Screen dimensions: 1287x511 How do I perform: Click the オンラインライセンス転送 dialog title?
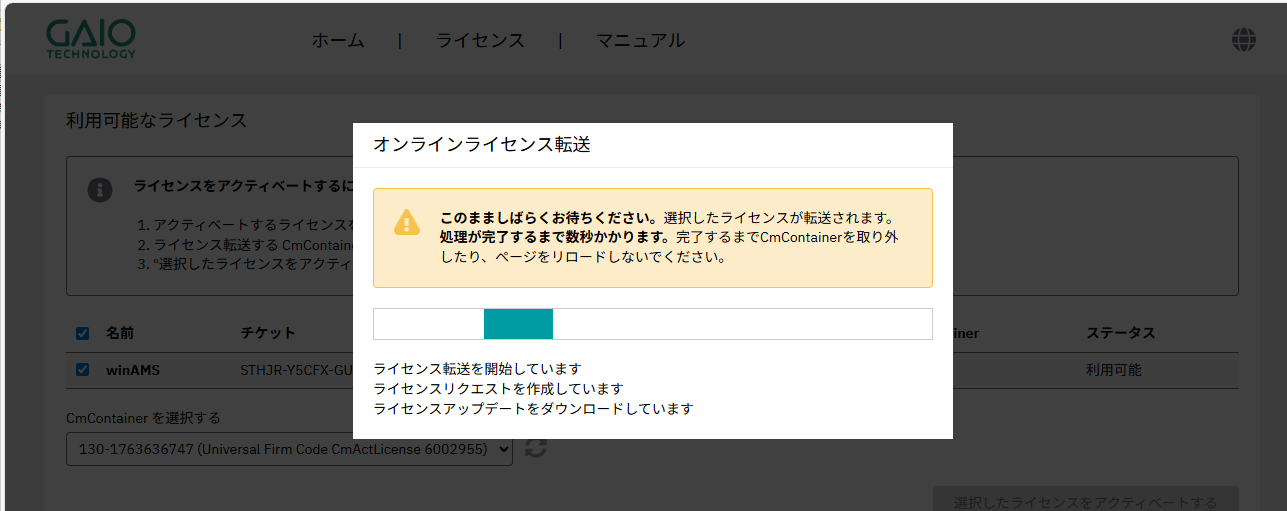point(481,145)
